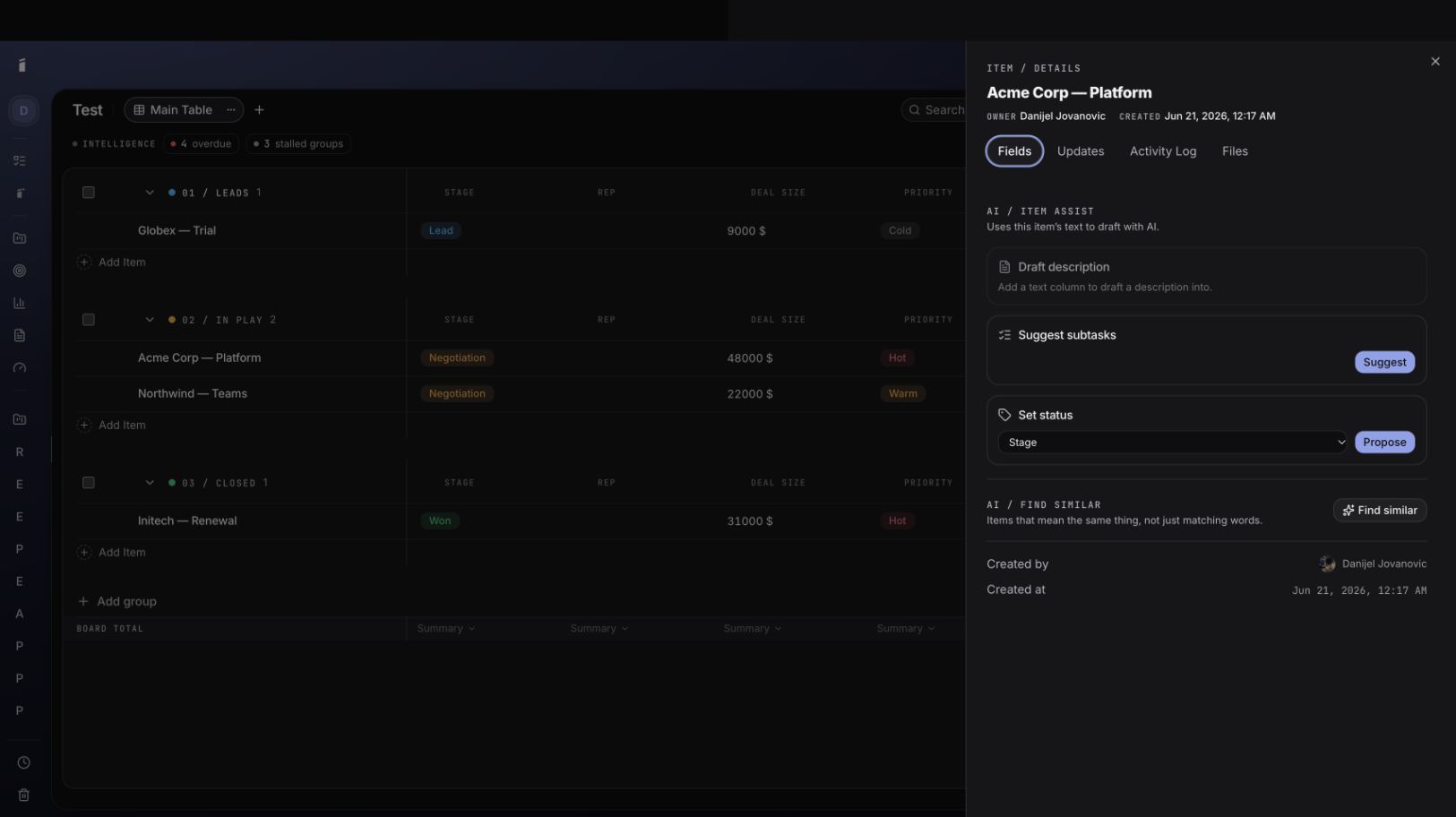Switch to the Activity Log tab
Image resolution: width=1456 pixels, height=817 pixels.
1163,151
